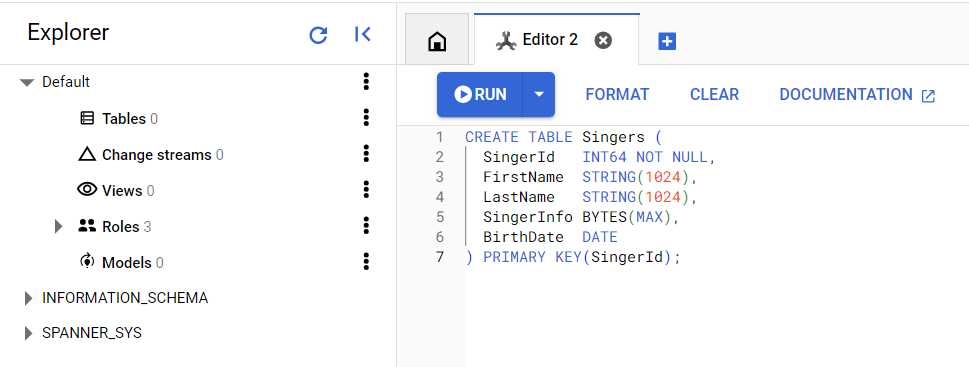Click the external link icon beside DOCUMENTATION

[928, 96]
